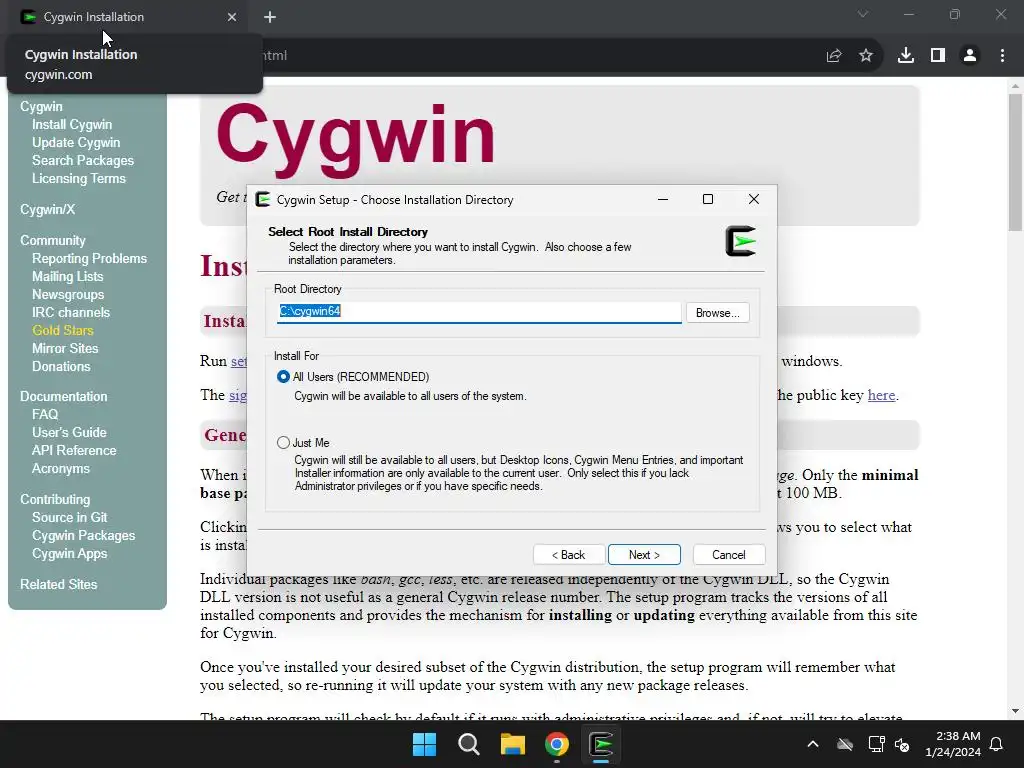Open Licensing Terms sidebar link
The image size is (1024, 768).
[78, 178]
